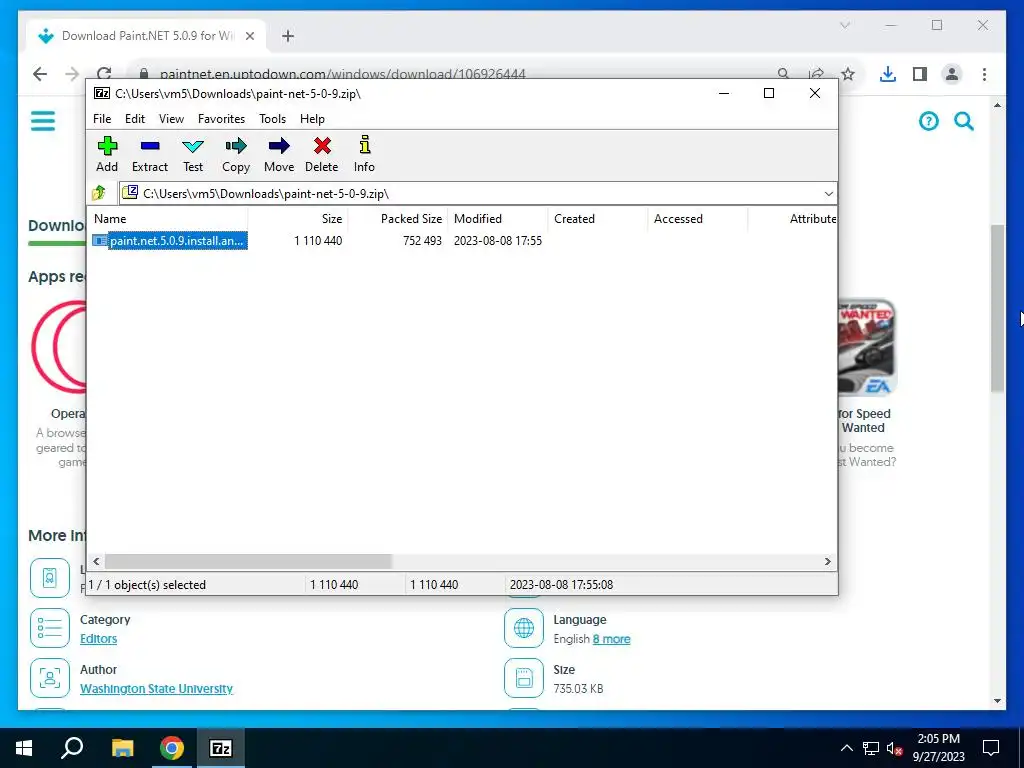This screenshot has height=768, width=1024.
Task: Click Packed Size value 752 493
Action: 422,240
